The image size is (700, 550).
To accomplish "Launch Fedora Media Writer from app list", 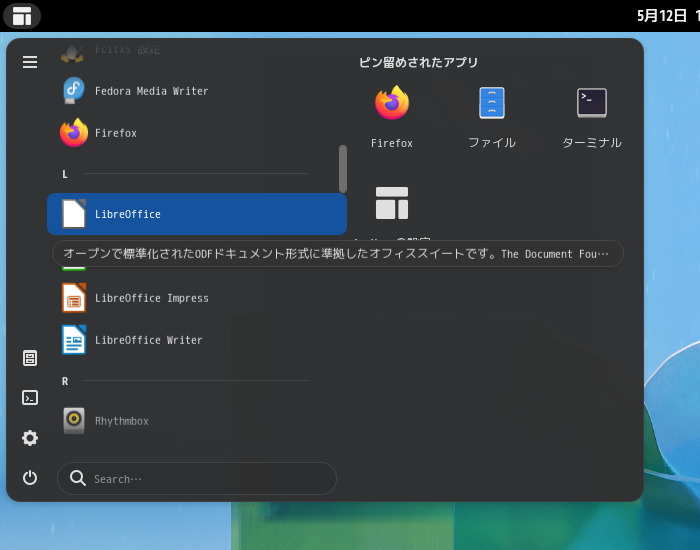I will [197, 91].
